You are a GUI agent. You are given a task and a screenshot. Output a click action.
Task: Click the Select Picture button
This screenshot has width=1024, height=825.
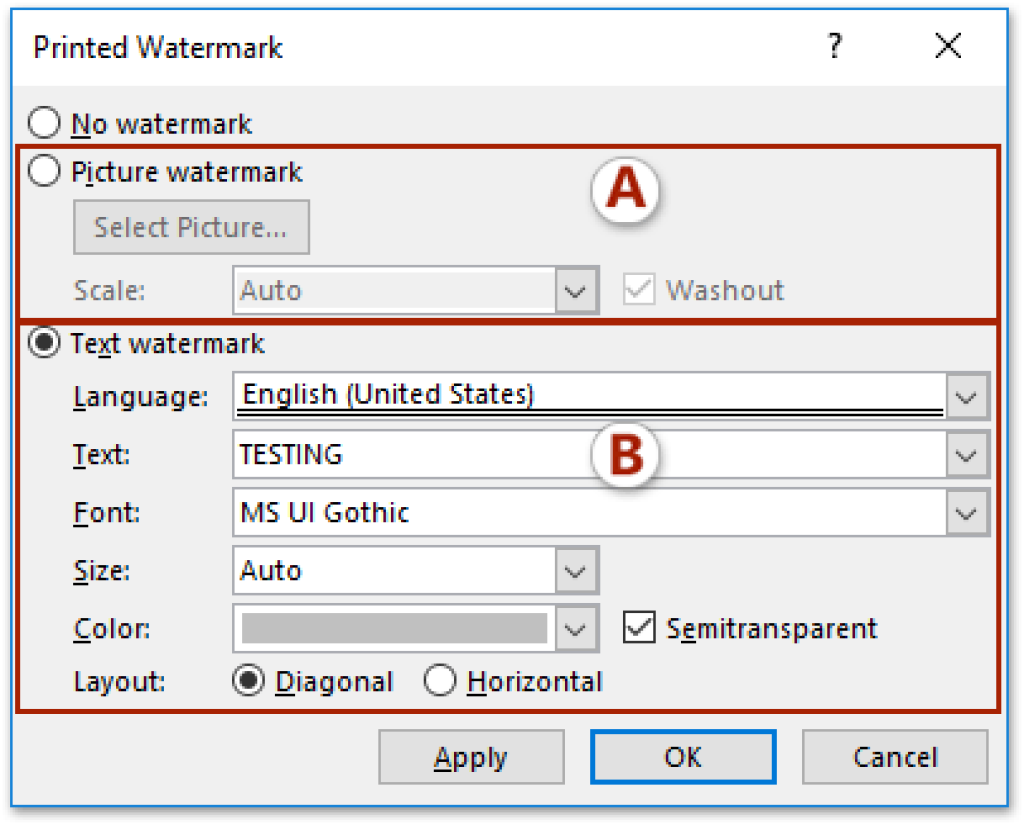pos(191,227)
